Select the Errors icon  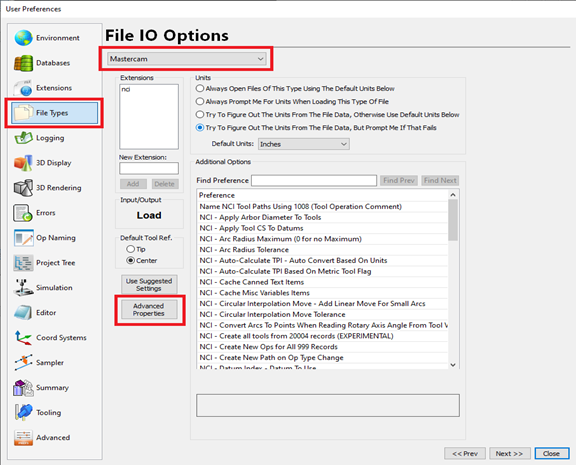tap(24, 213)
